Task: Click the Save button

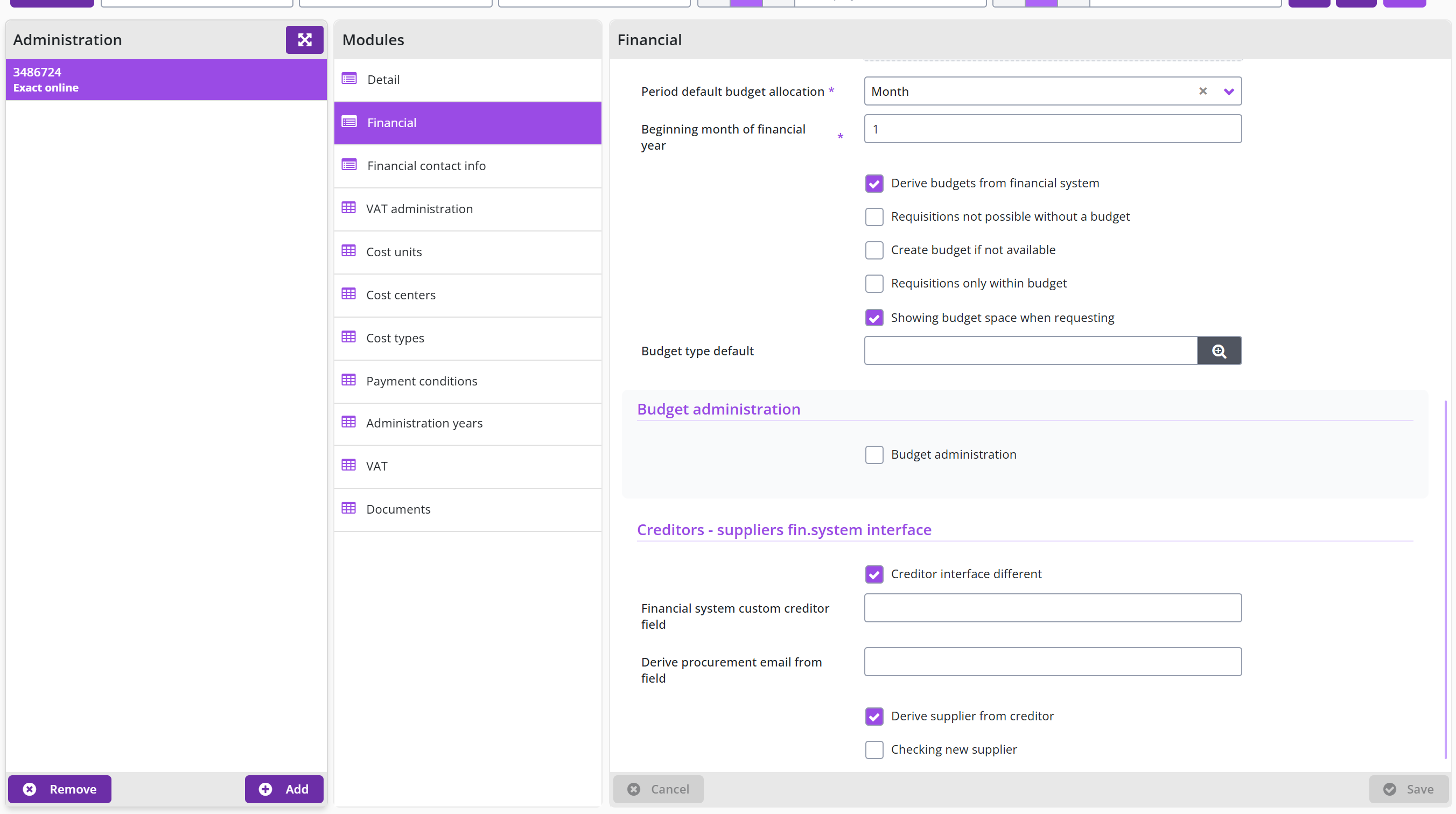Action: (x=1409, y=789)
